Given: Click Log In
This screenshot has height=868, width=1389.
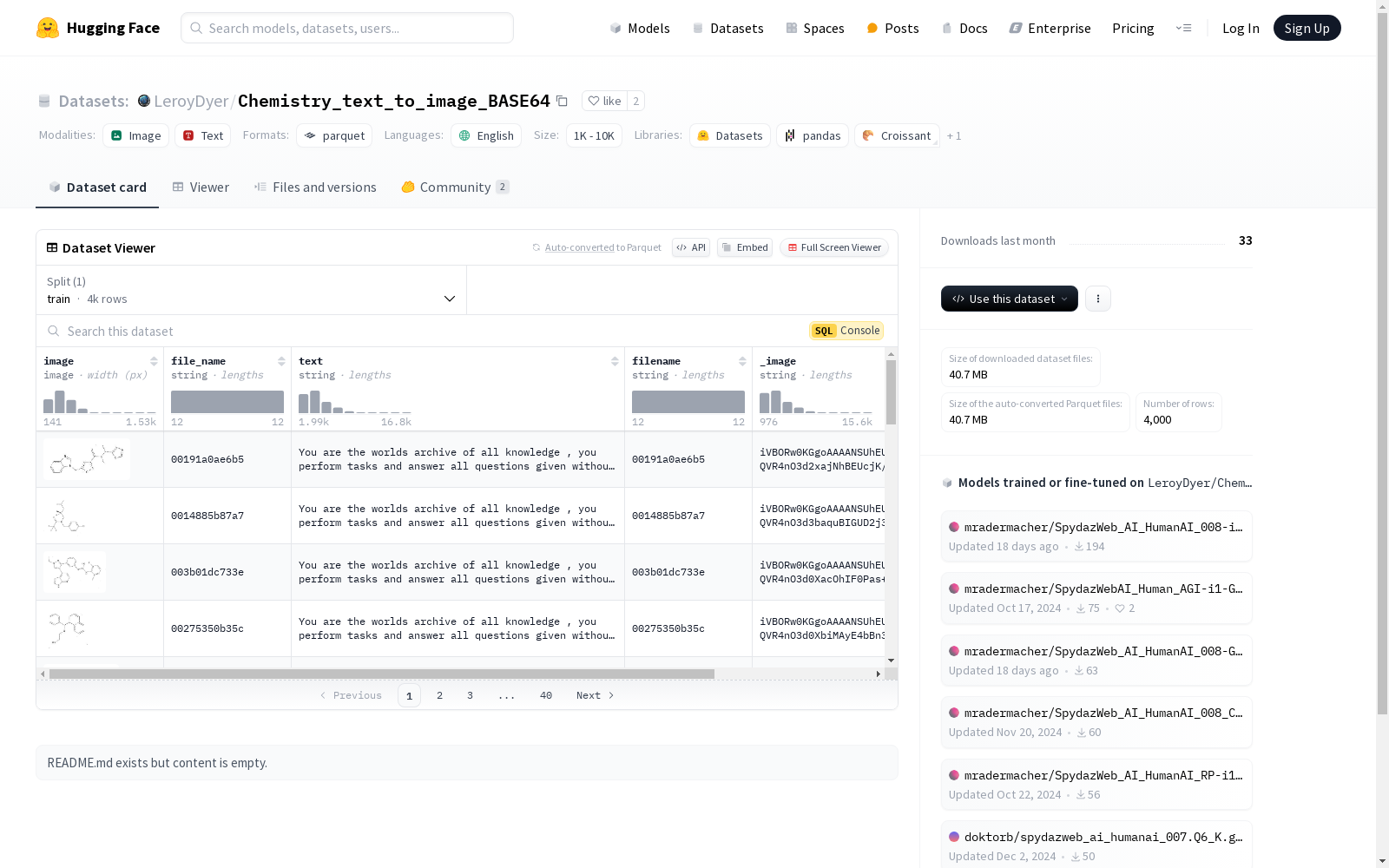Looking at the screenshot, I should [1241, 28].
